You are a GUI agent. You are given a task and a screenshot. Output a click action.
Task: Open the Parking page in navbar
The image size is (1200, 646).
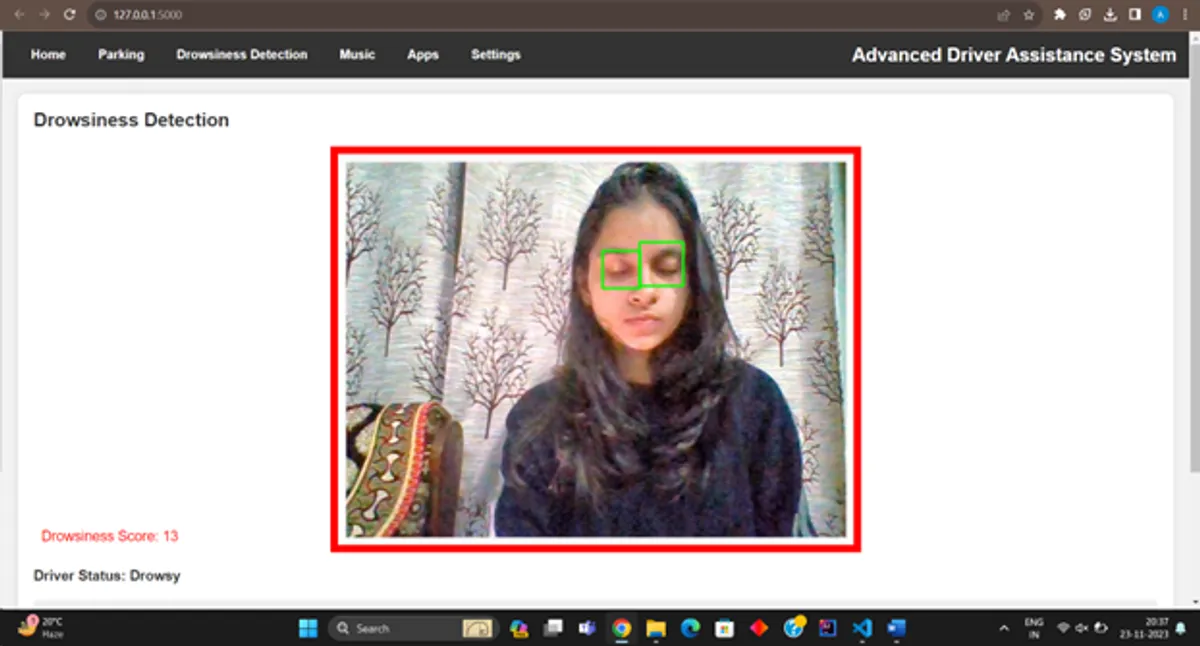121,55
